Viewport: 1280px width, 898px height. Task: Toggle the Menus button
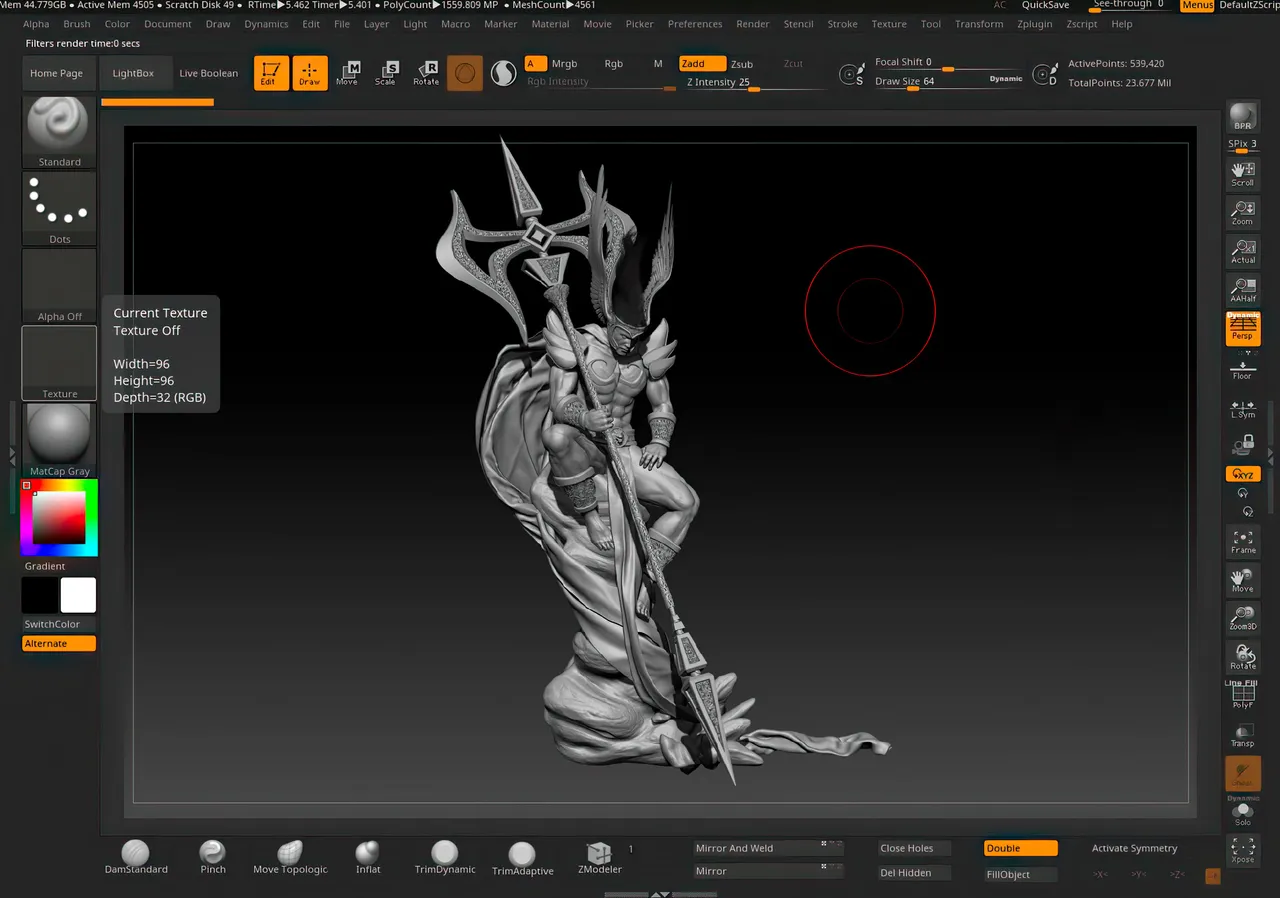tap(1197, 5)
